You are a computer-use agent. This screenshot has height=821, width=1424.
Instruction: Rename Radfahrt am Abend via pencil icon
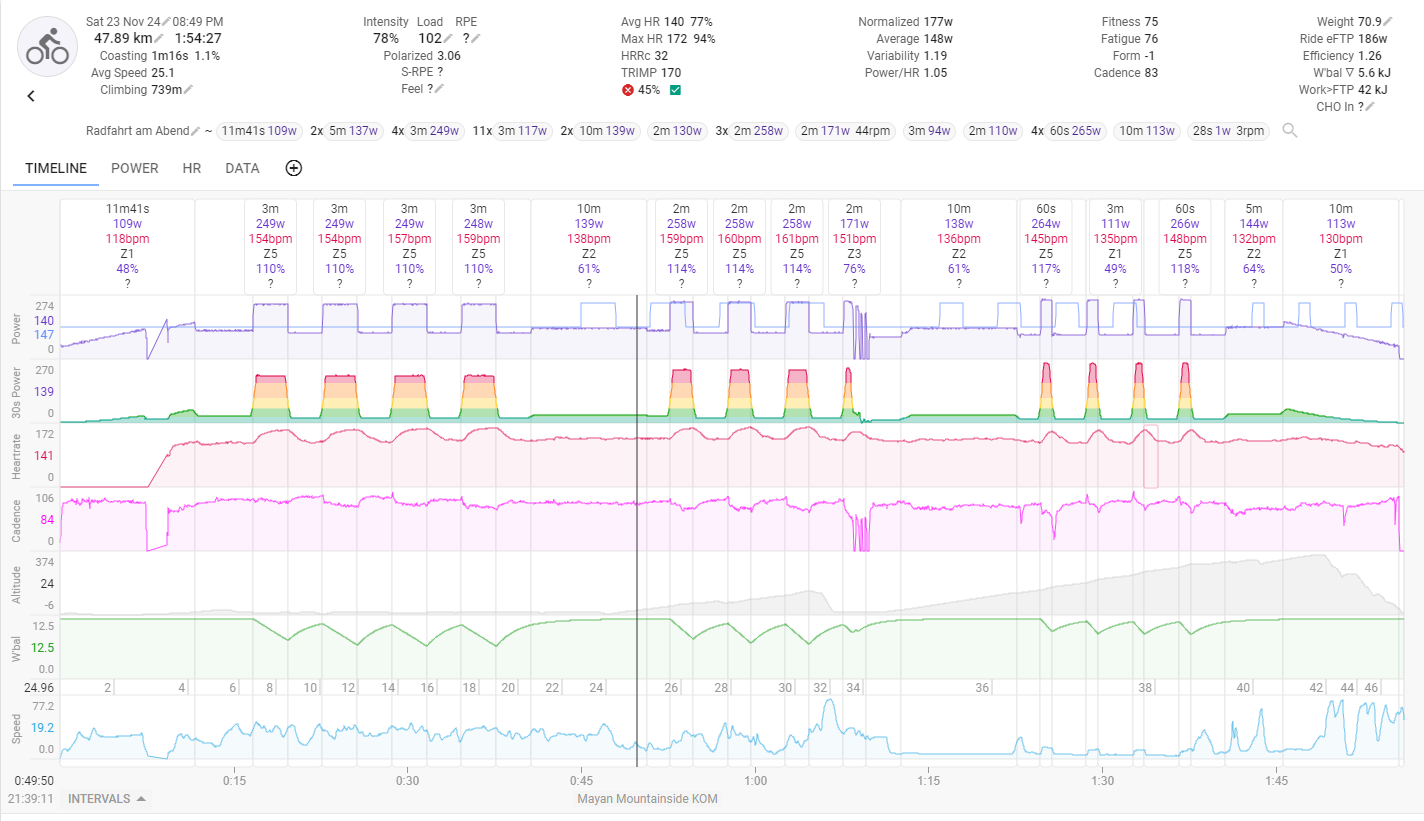(196, 131)
